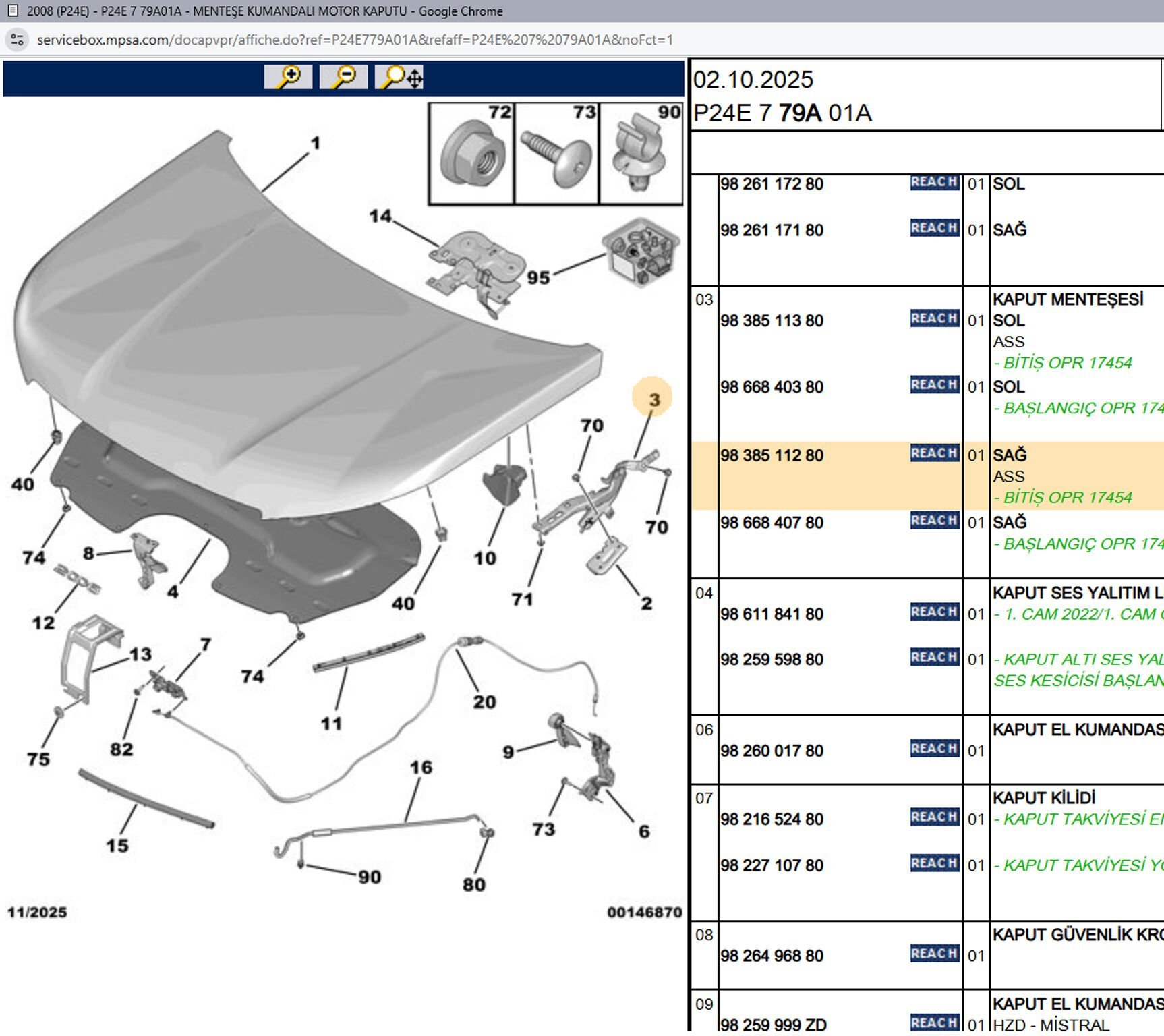Click the URL in the address bar
Image resolution: width=1164 pixels, height=1036 pixels.
tap(355, 40)
